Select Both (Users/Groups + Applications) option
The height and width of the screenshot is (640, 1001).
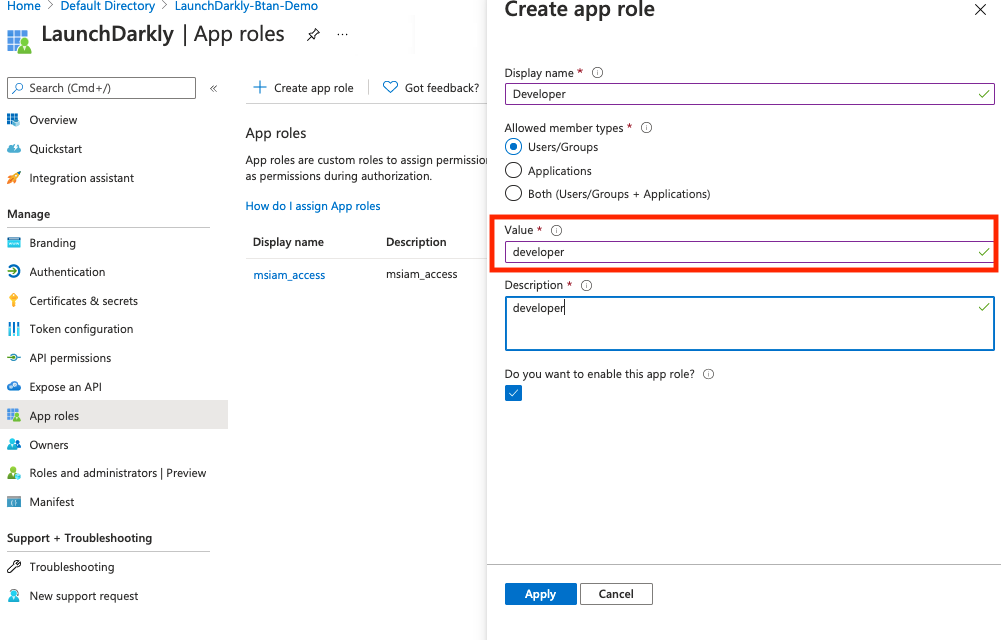coord(514,194)
